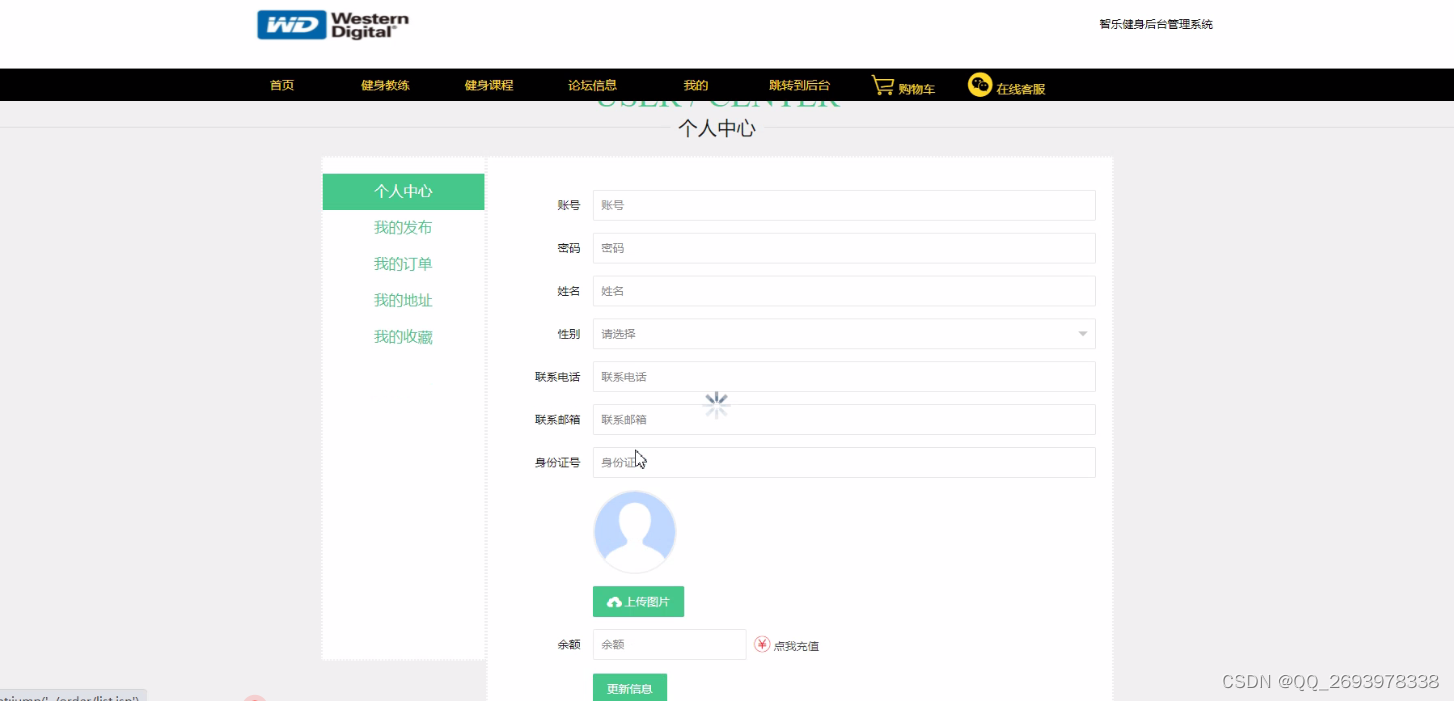Open the 性别 dropdown selector
Image resolution: width=1454 pixels, height=701 pixels.
844,334
